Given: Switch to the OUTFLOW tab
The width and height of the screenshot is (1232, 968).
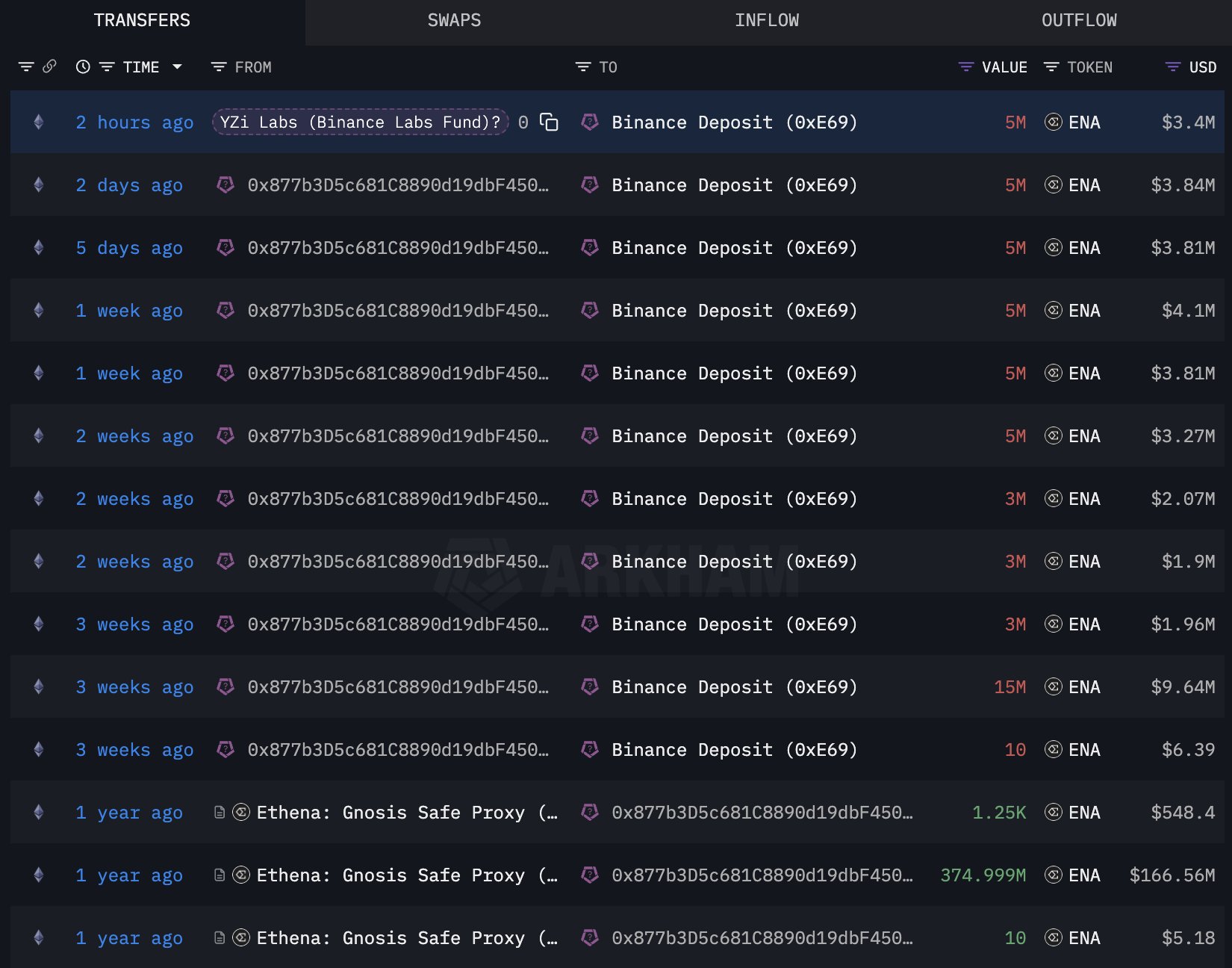Looking at the screenshot, I should [1079, 21].
